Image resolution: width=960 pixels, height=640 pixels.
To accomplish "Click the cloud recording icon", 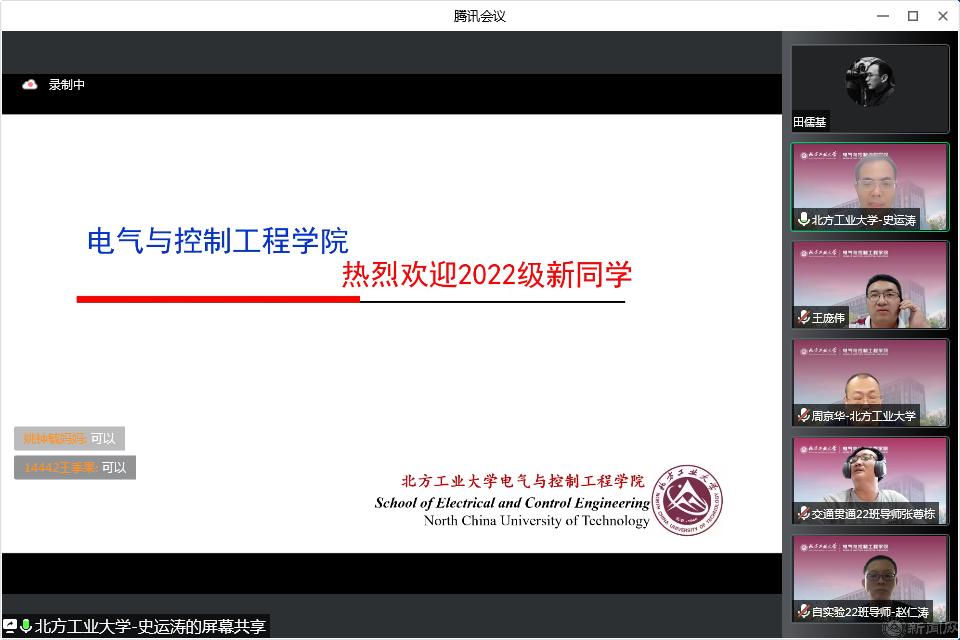I will (30, 85).
